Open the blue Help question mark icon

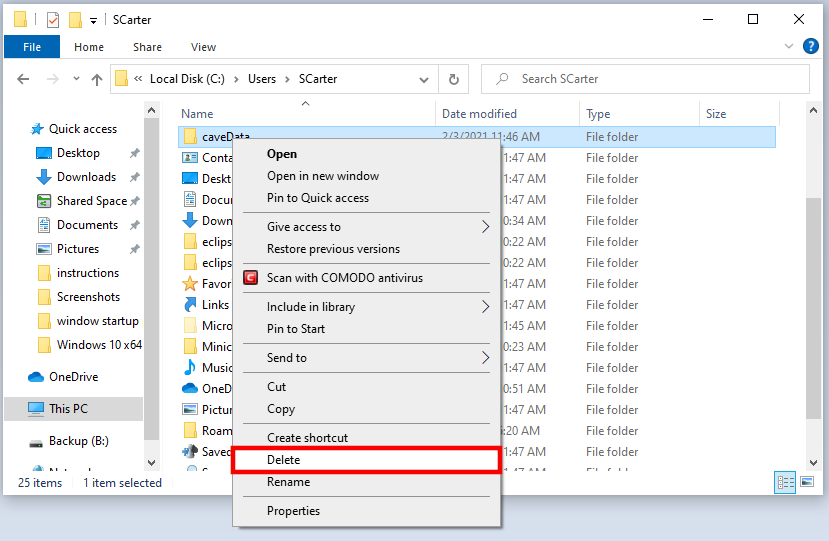coord(810,47)
